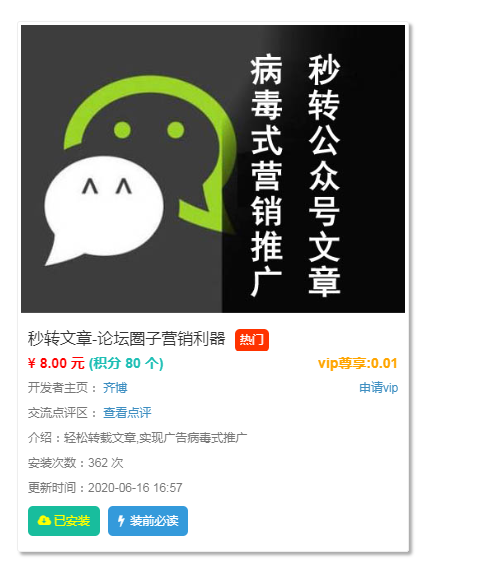Click the product cover image

[x=213, y=169]
